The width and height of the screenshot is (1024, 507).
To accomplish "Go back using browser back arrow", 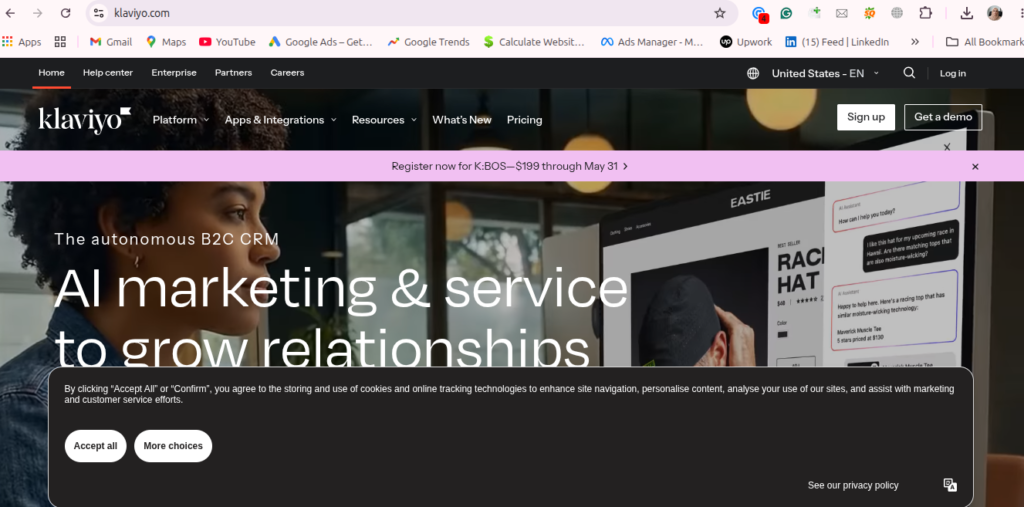I will [10, 13].
